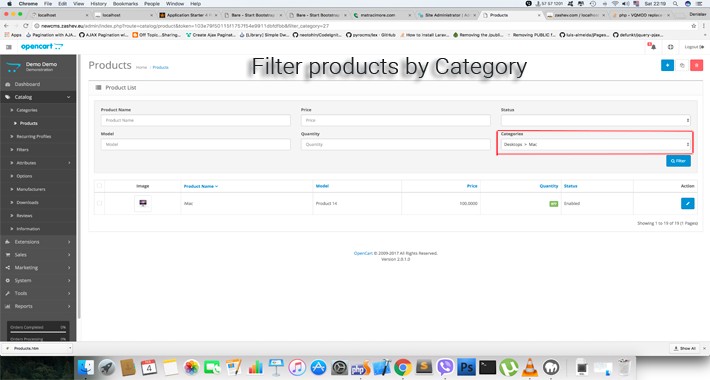Open the help lifebuoy icon
The image size is (710, 380).
671,47
